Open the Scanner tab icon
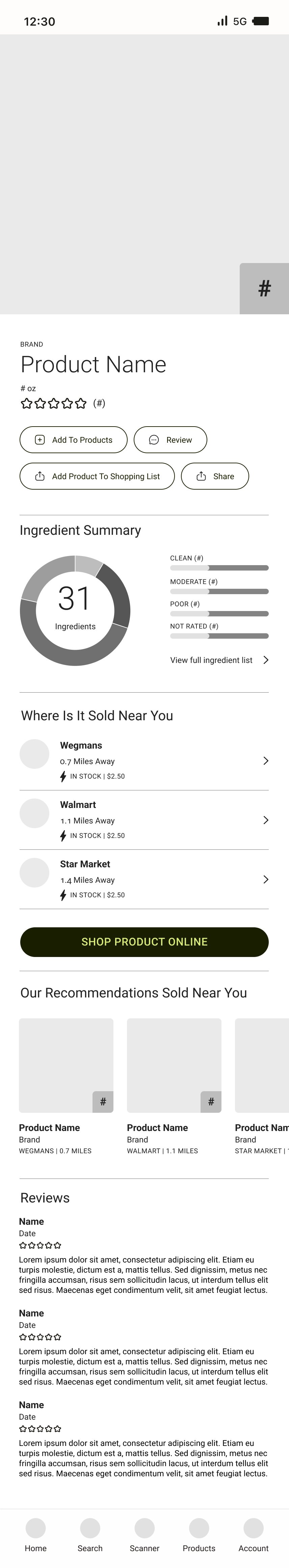Image resolution: width=289 pixels, height=1568 pixels. (144, 1528)
